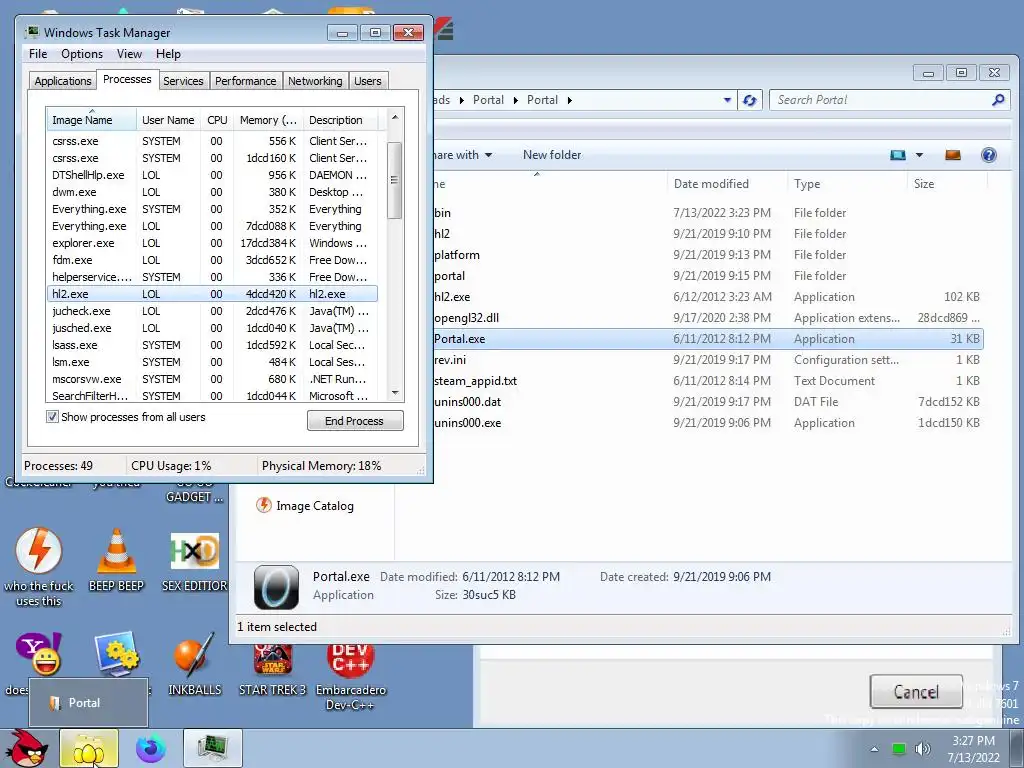The height and width of the screenshot is (768, 1024).
Task: Click the change view icon in Explorer
Action: point(898,155)
